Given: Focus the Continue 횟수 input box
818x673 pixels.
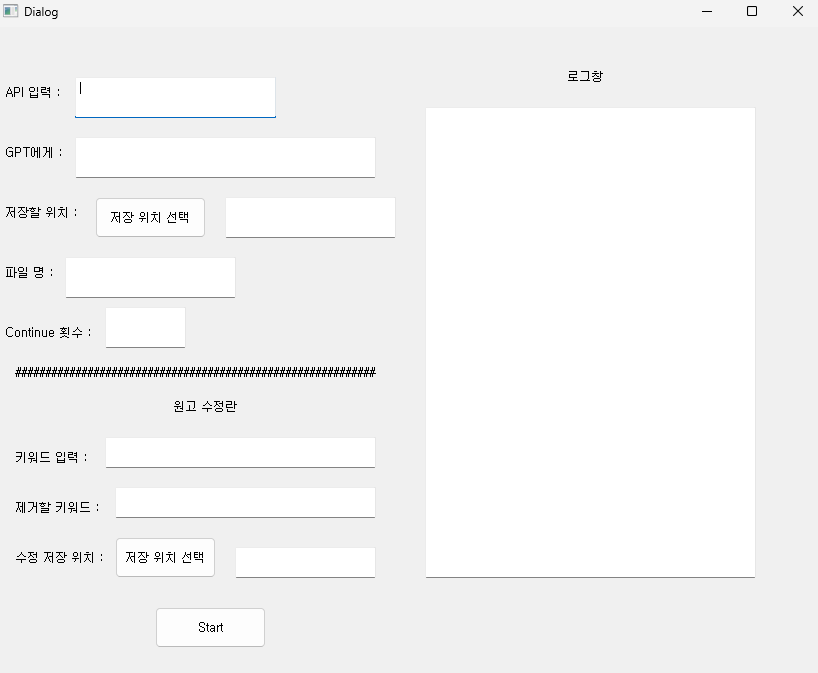Looking at the screenshot, I should click(145, 327).
